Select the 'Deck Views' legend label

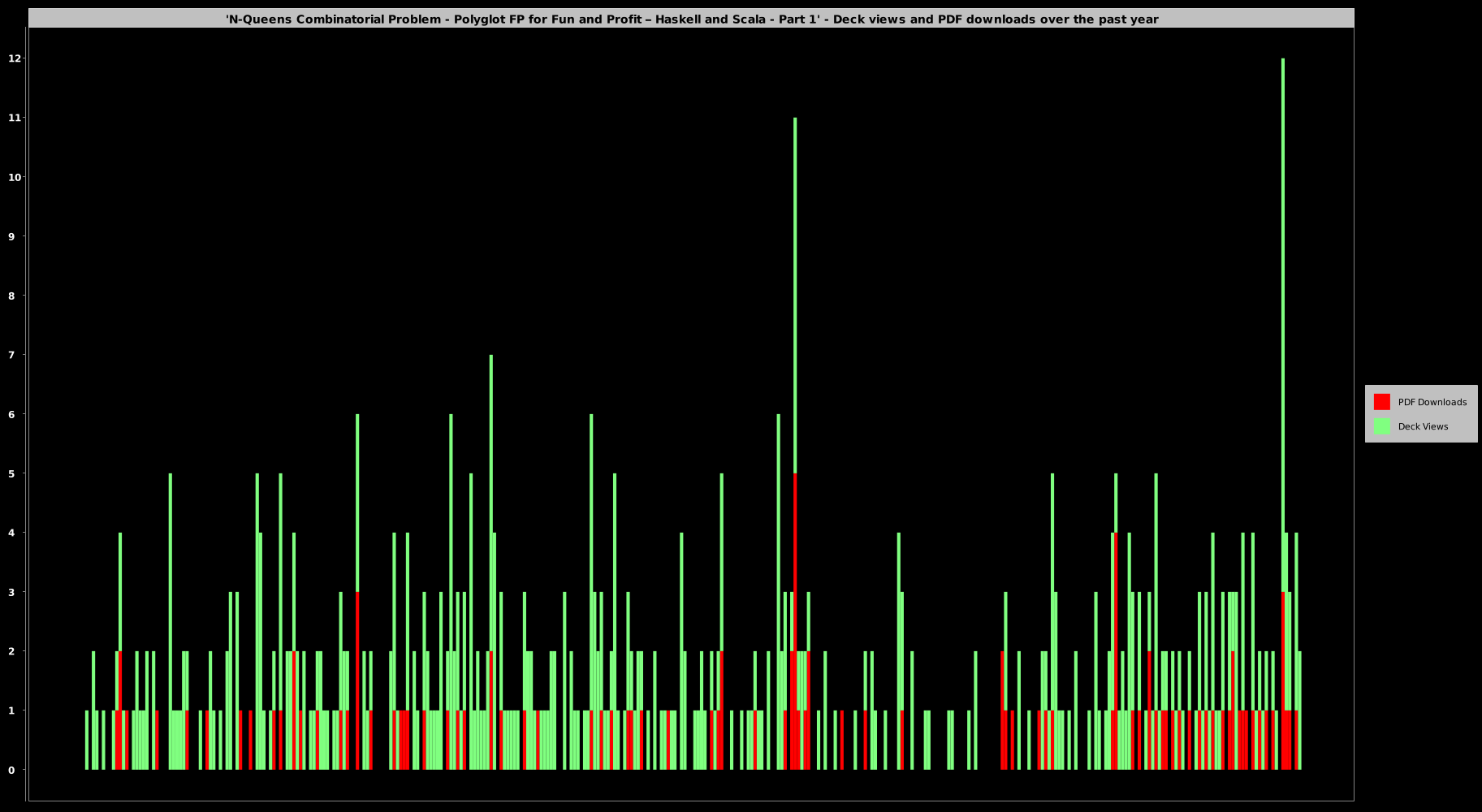1423,426
